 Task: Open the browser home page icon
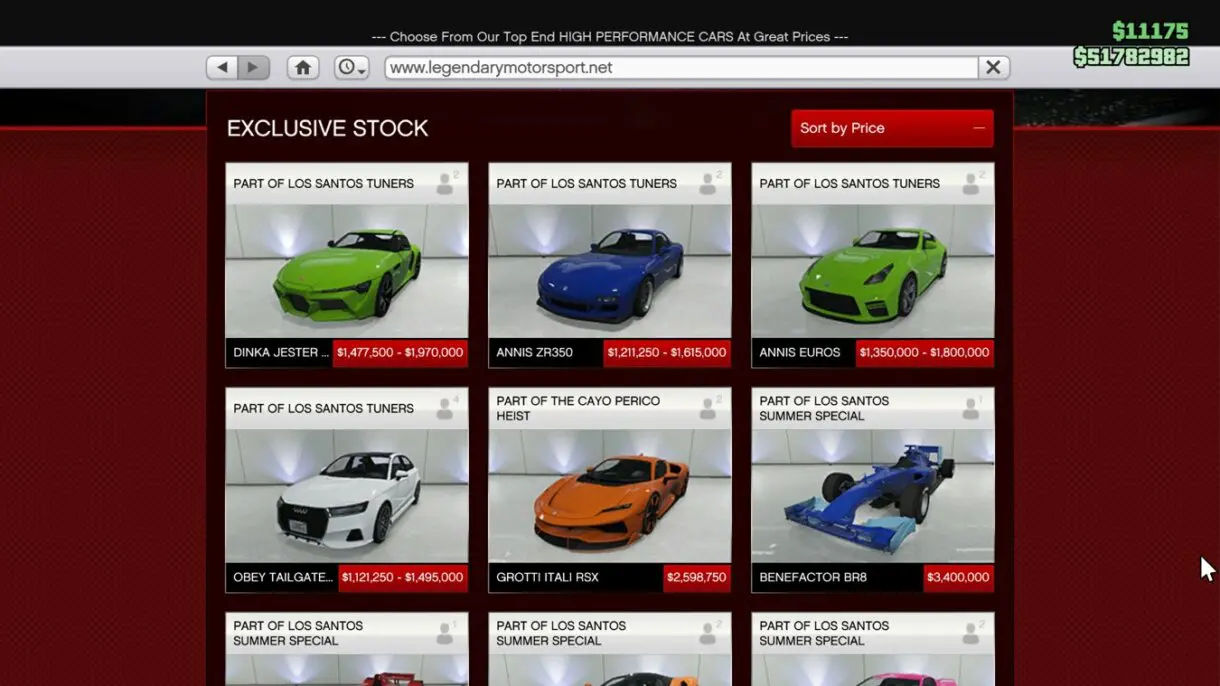303,67
